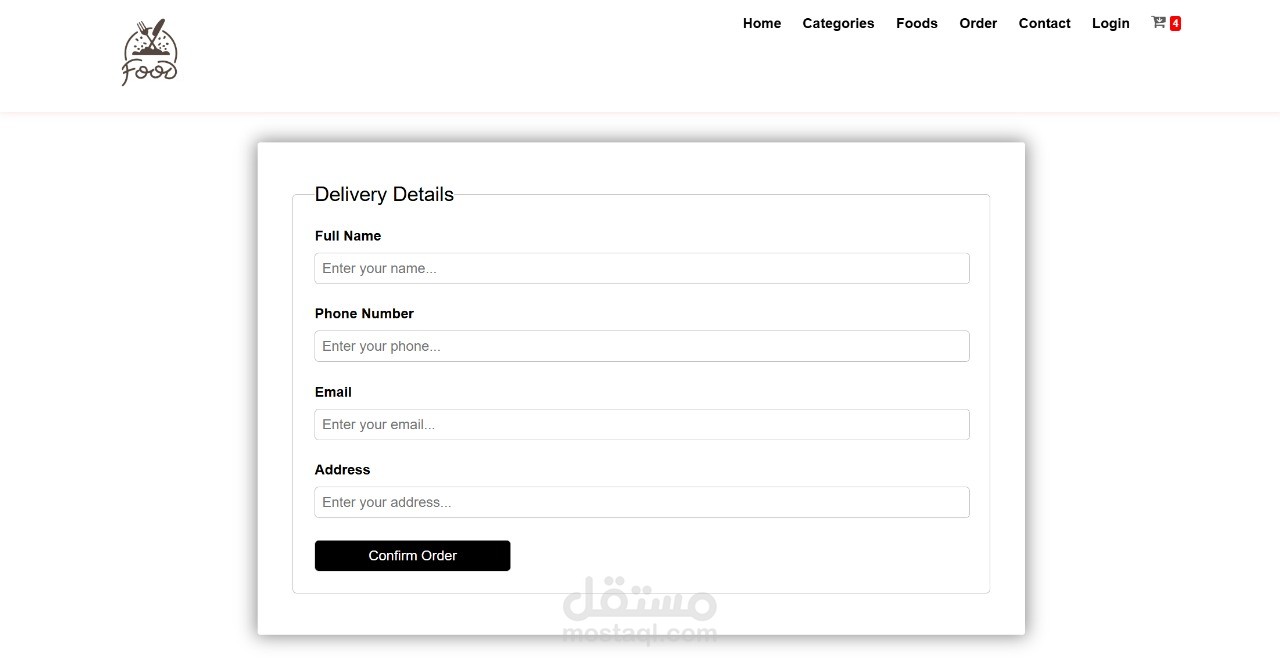The width and height of the screenshot is (1280, 660).
Task: Select the Email input field
Action: (x=642, y=424)
